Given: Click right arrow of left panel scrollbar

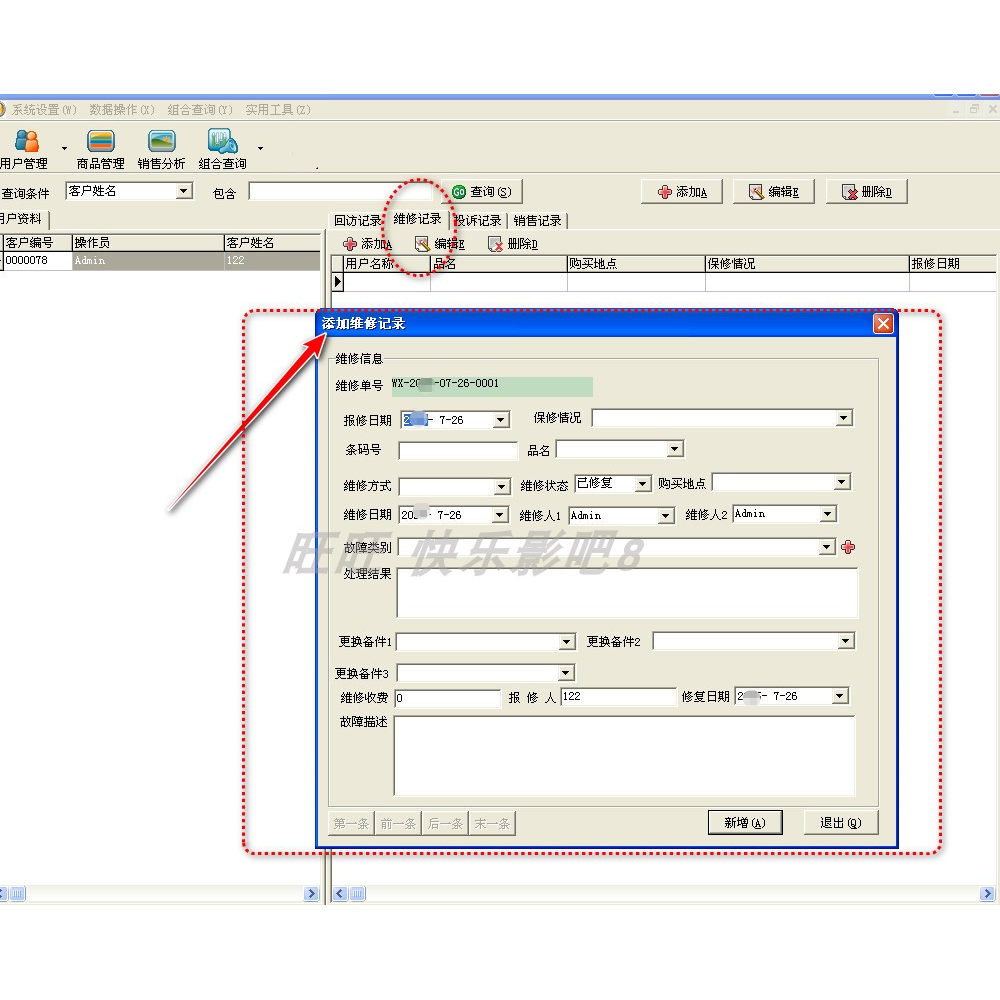Looking at the screenshot, I should pos(311,893).
